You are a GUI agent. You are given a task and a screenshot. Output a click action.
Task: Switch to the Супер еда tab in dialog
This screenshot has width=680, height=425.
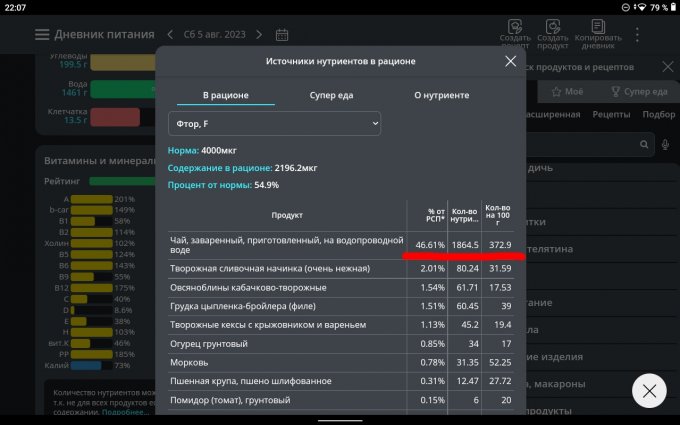click(x=331, y=94)
